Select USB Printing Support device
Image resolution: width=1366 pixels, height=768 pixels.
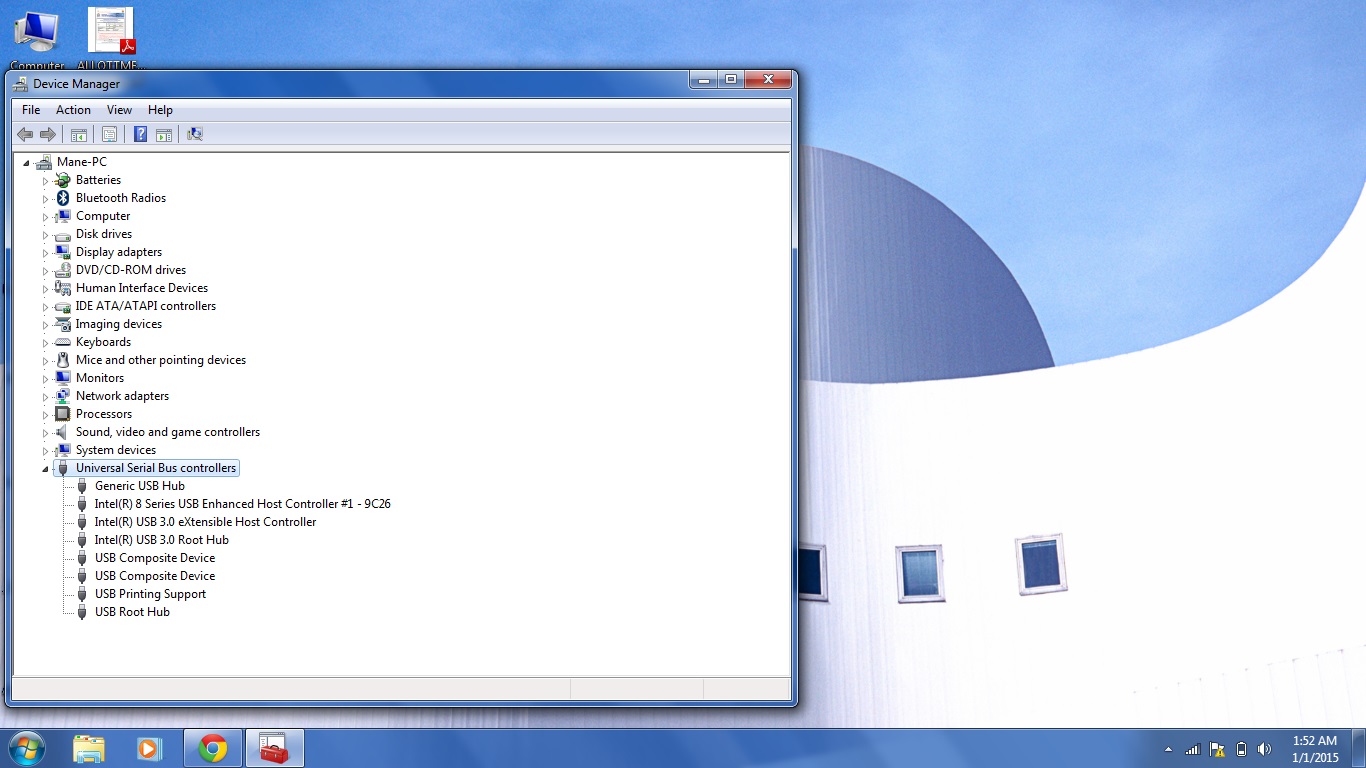pyautogui.click(x=150, y=594)
